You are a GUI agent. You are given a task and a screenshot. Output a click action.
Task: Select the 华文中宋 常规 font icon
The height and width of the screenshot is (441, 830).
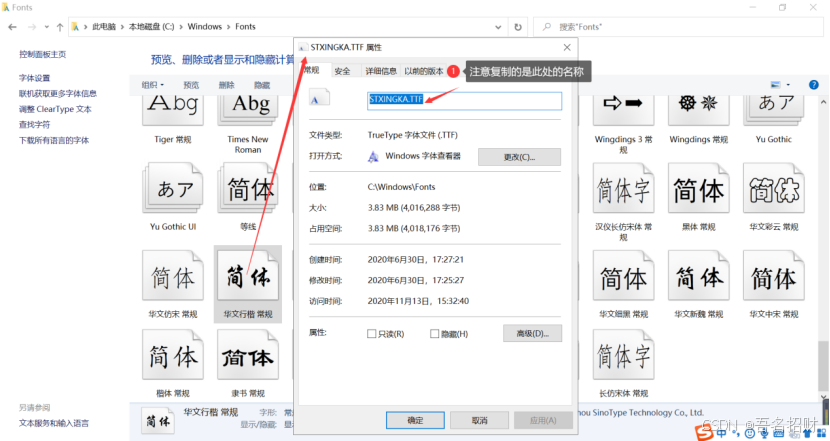tap(773, 275)
